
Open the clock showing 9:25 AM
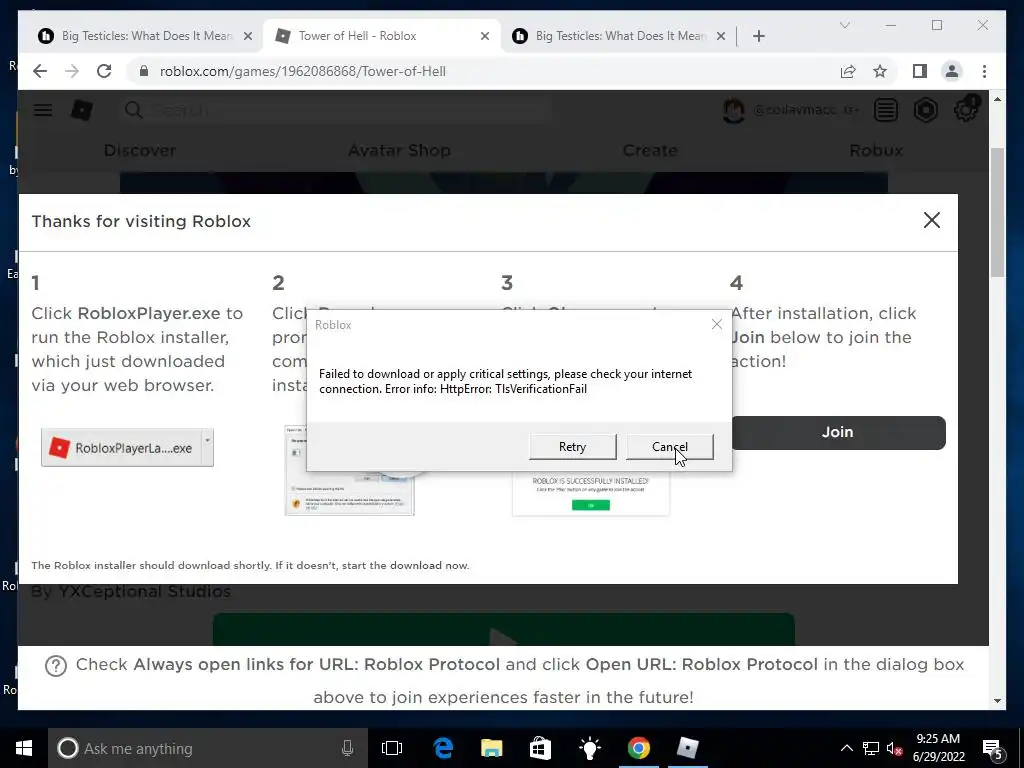(x=938, y=748)
